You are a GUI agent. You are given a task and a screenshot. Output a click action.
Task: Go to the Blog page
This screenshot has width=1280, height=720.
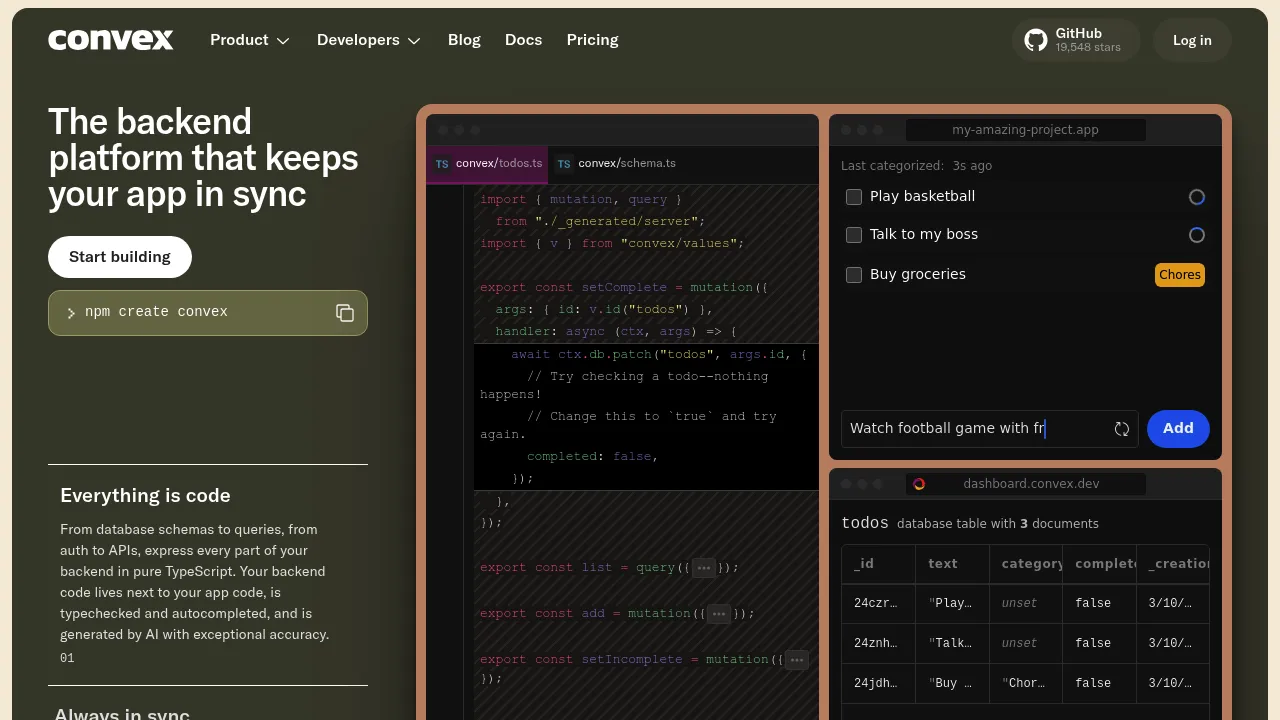pos(464,40)
